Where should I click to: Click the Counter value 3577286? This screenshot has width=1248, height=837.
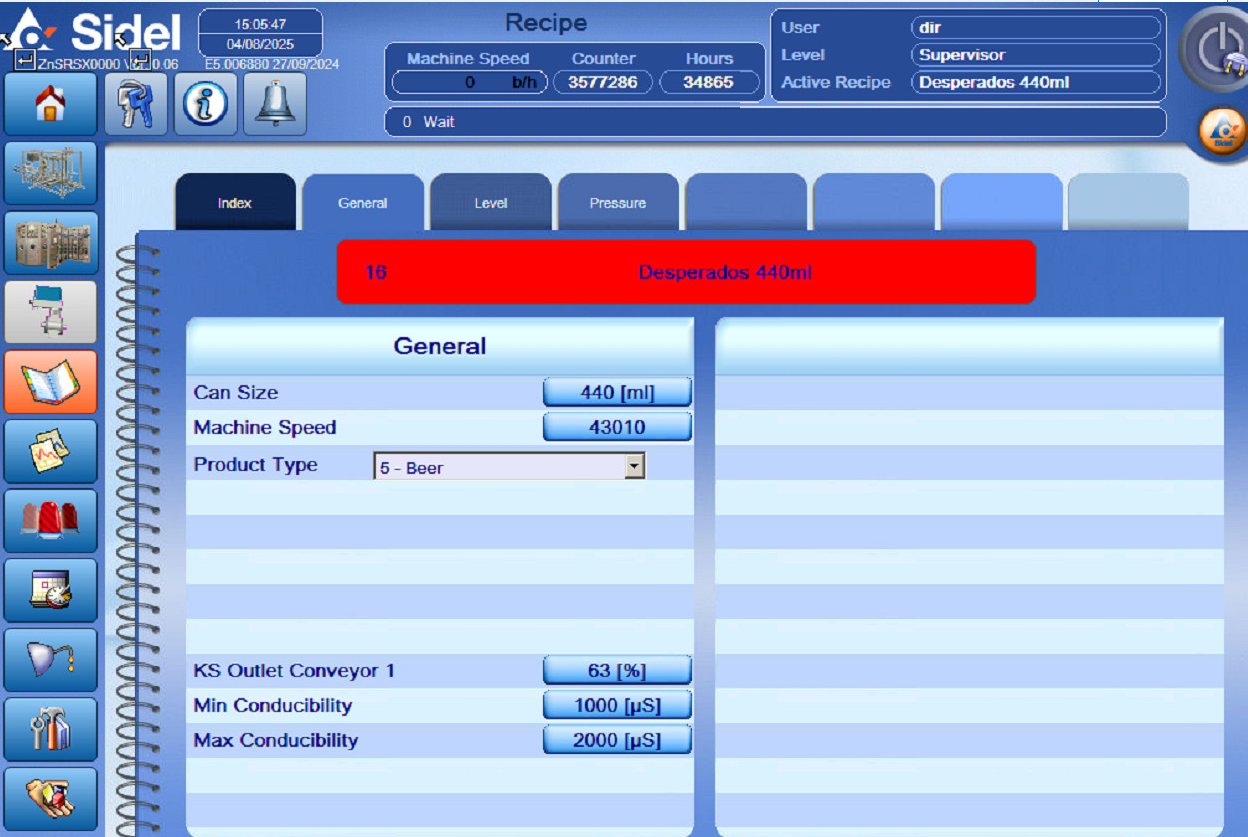603,83
